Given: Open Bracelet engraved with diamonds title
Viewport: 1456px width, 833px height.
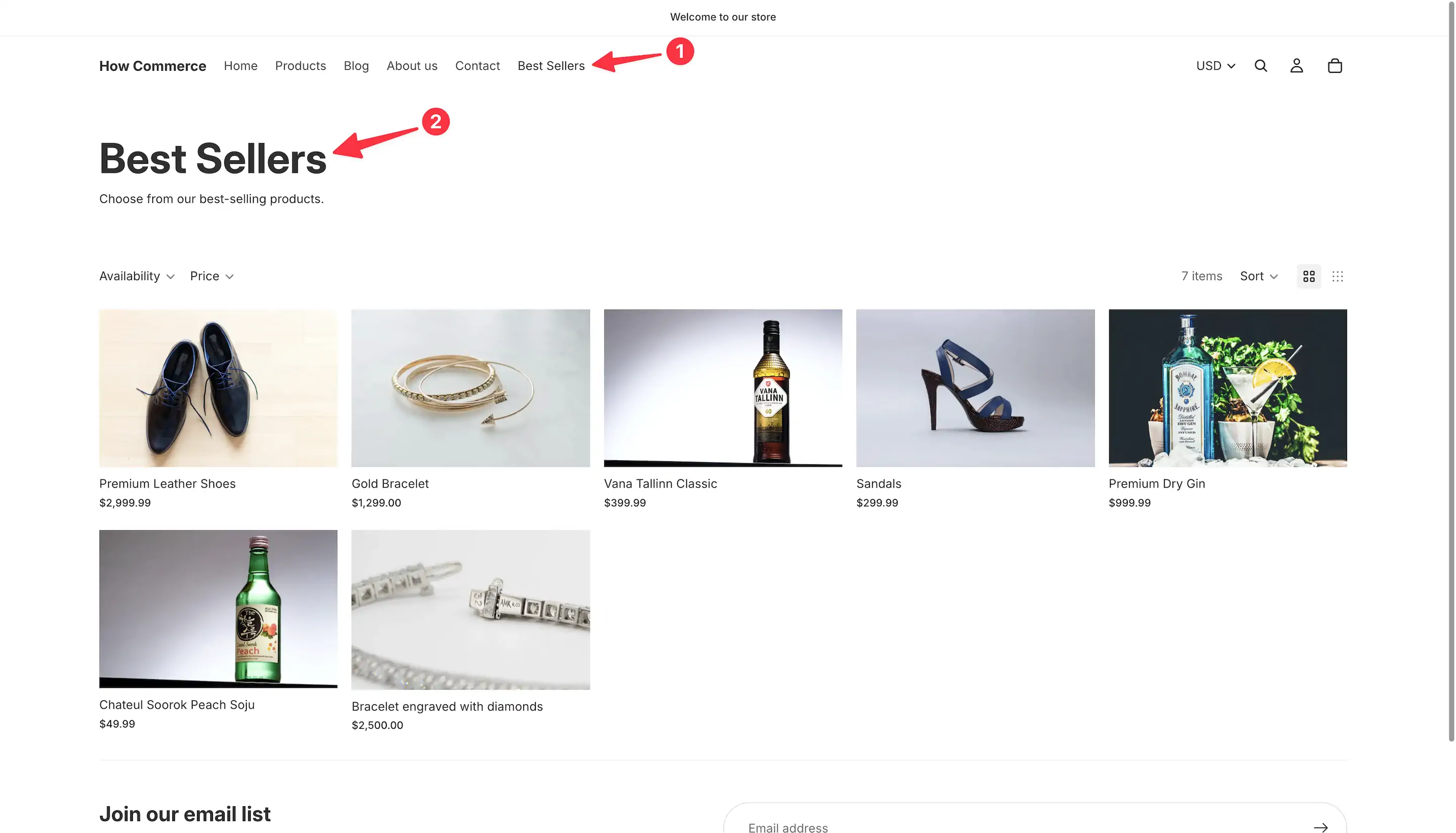Looking at the screenshot, I should 447,707.
